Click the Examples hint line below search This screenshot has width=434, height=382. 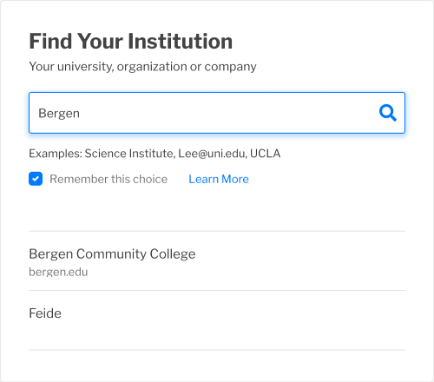(x=155, y=153)
